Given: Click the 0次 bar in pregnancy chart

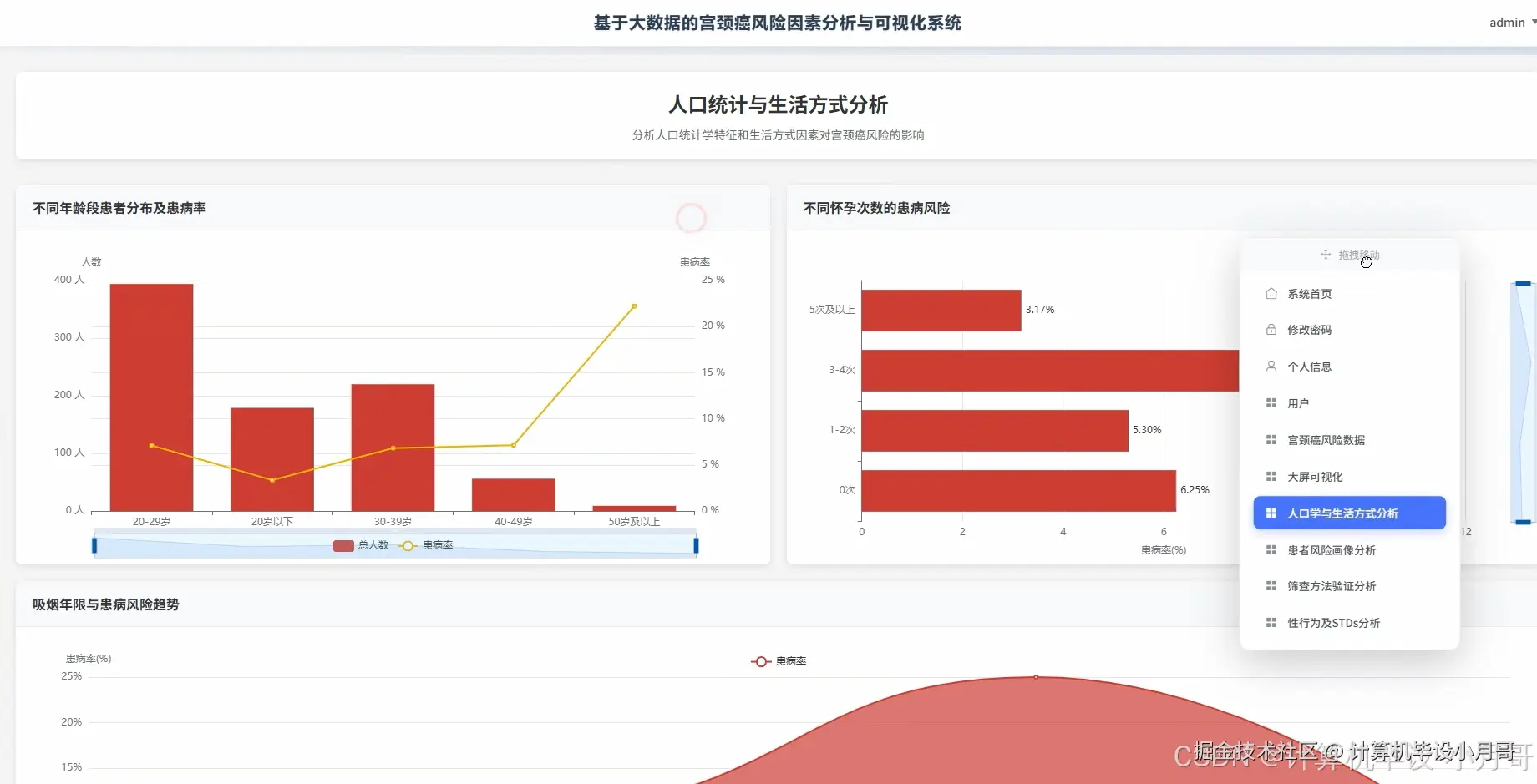Looking at the screenshot, I should 1019,491.
